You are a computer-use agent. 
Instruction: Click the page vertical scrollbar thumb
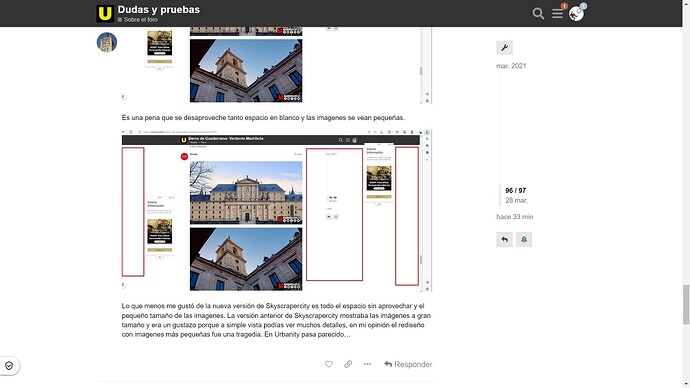[x=686, y=304]
